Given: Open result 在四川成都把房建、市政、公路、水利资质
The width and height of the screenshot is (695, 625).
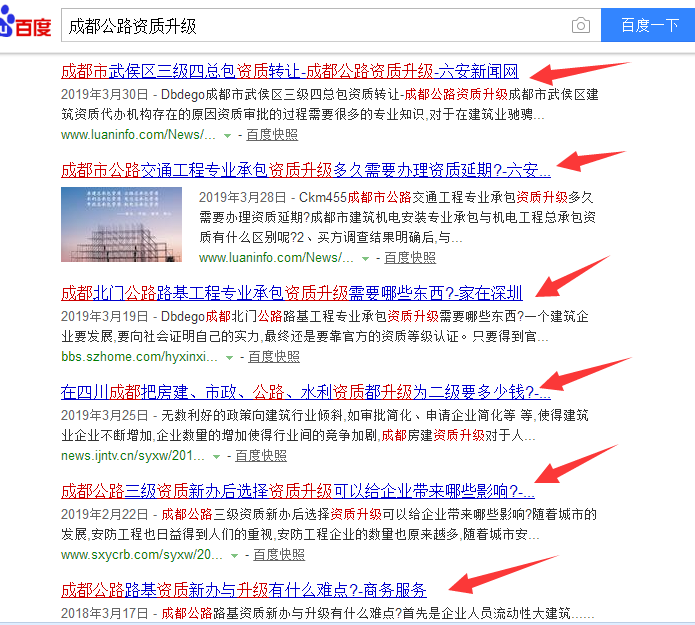Looking at the screenshot, I should [x=306, y=392].
